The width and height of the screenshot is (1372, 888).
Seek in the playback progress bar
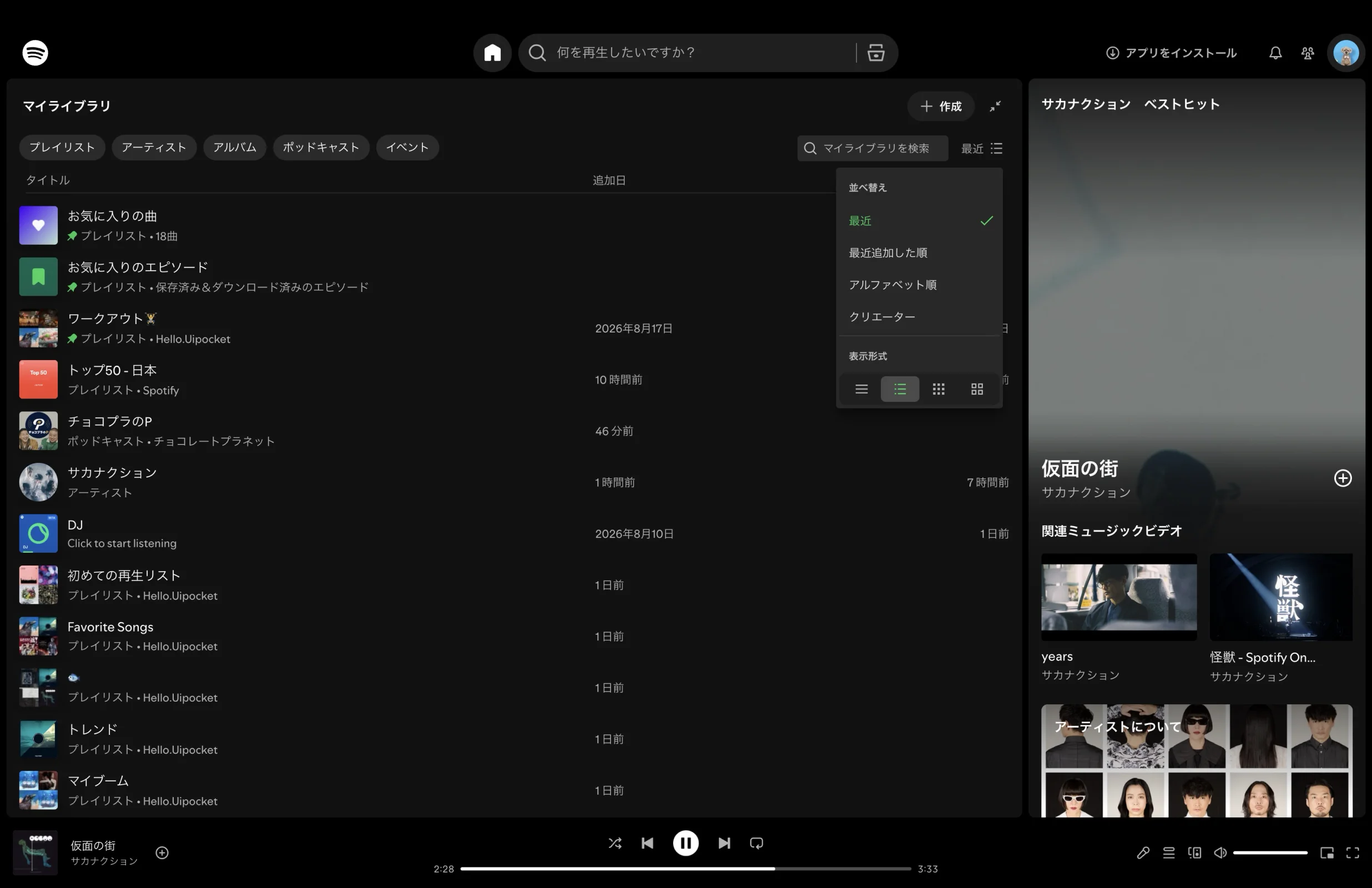(x=685, y=869)
